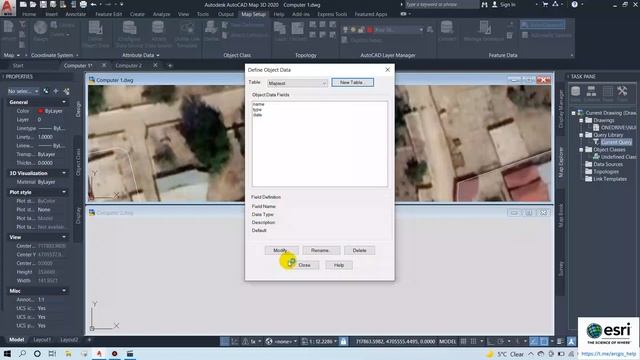Screen dimensions: 640x360
Task: Open the Table dropdown in the dialog
Action: click(x=297, y=83)
